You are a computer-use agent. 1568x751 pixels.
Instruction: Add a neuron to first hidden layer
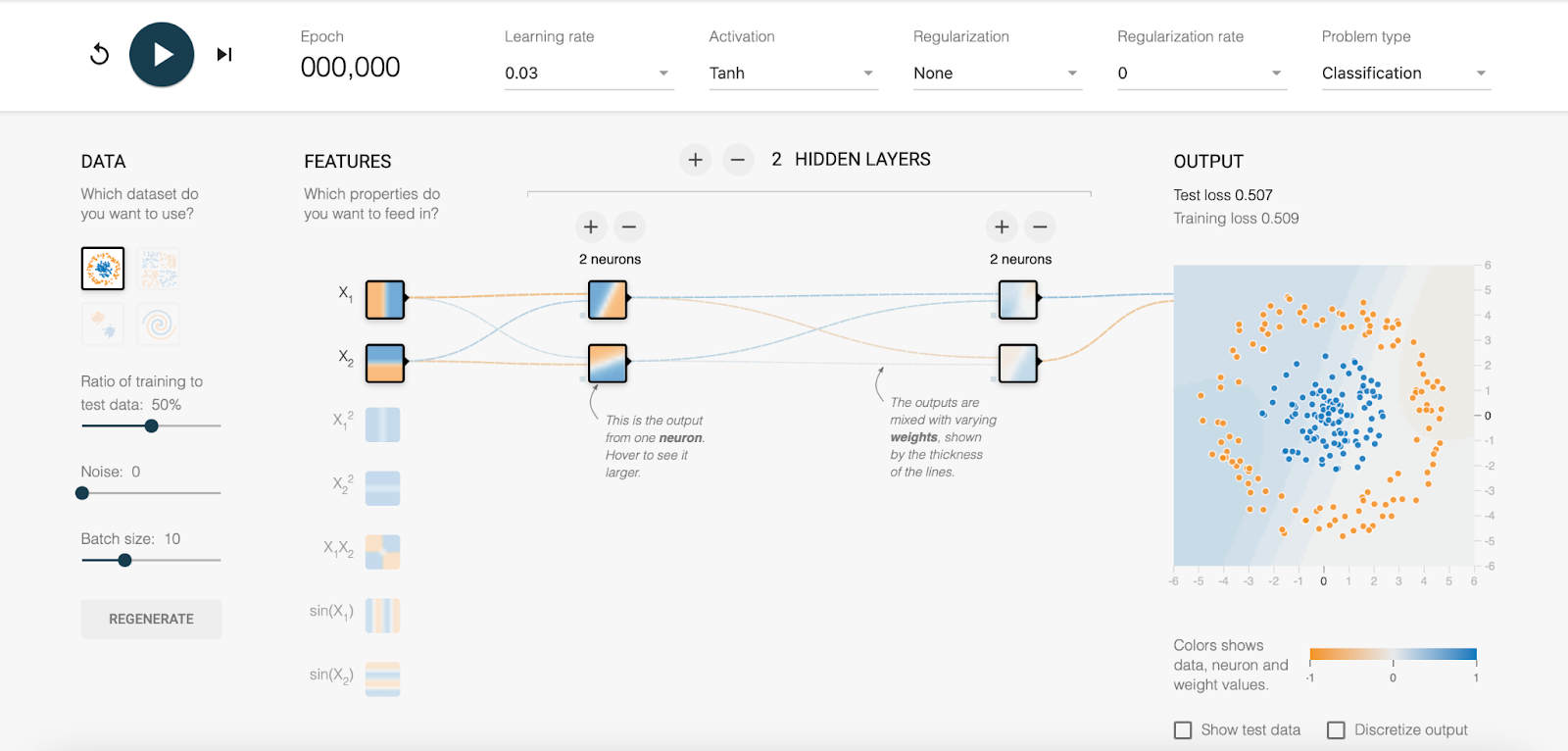coord(591,226)
